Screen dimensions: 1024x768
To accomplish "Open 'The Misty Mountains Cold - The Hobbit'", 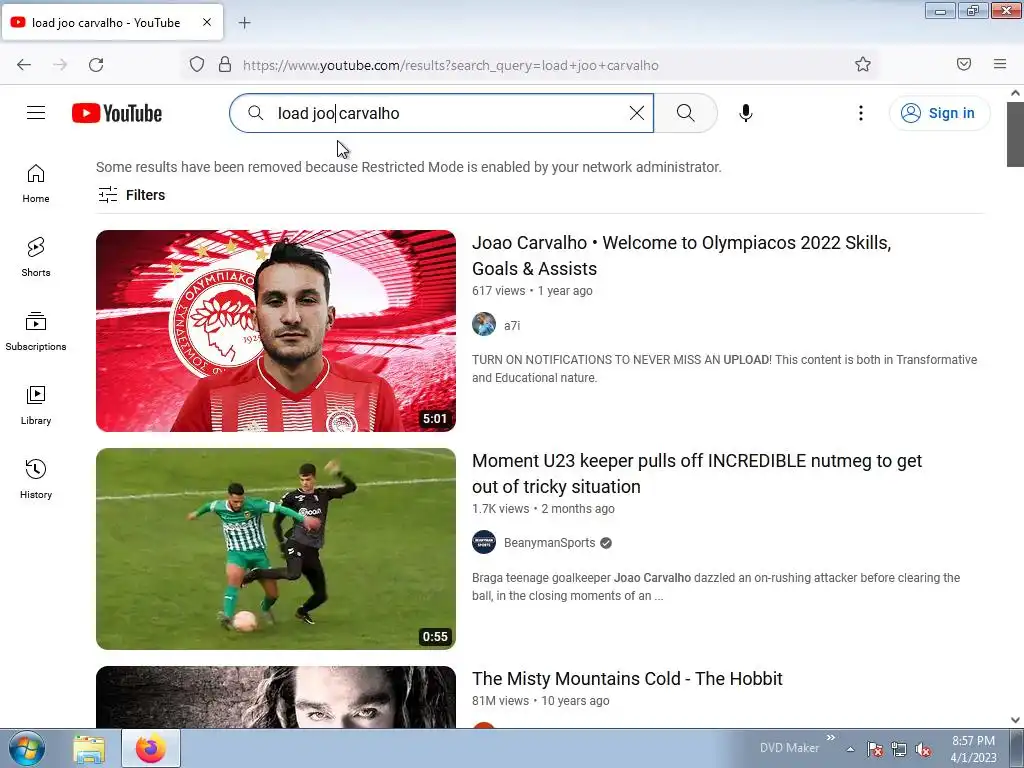I will click(627, 679).
